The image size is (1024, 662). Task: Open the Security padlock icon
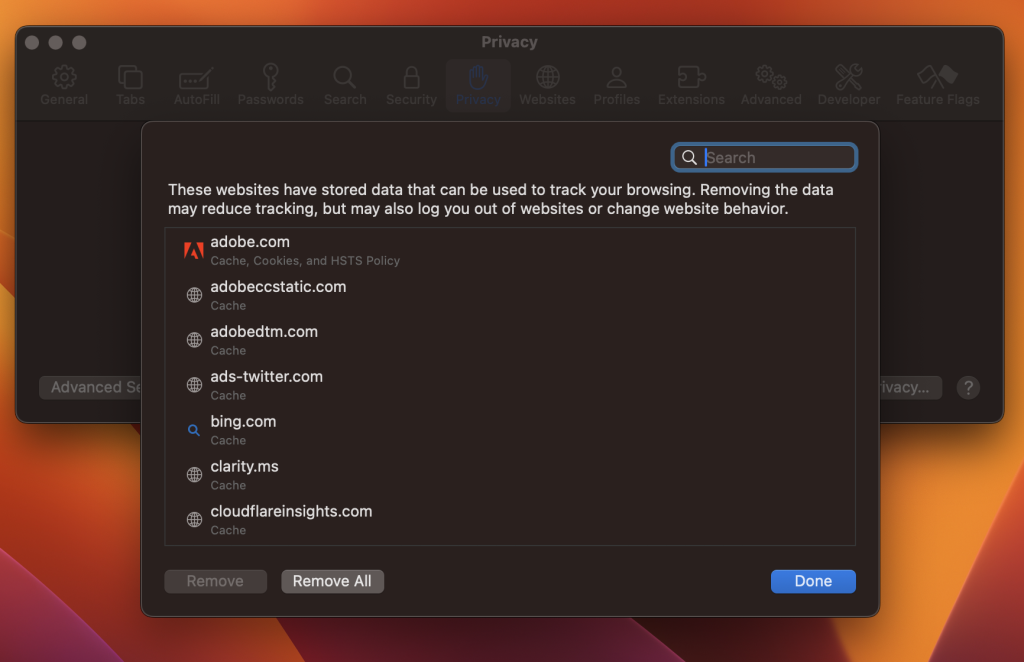pos(411,78)
